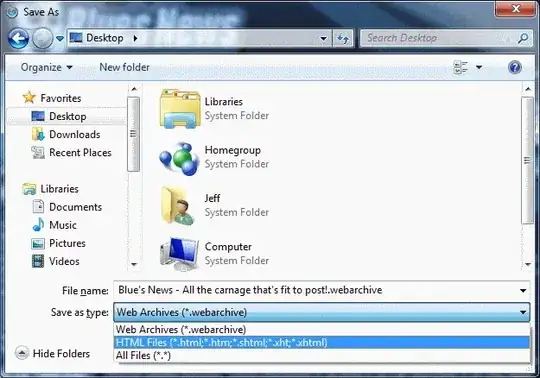Click the Save as type combo box
The height and width of the screenshot is (378, 540).
point(322,312)
